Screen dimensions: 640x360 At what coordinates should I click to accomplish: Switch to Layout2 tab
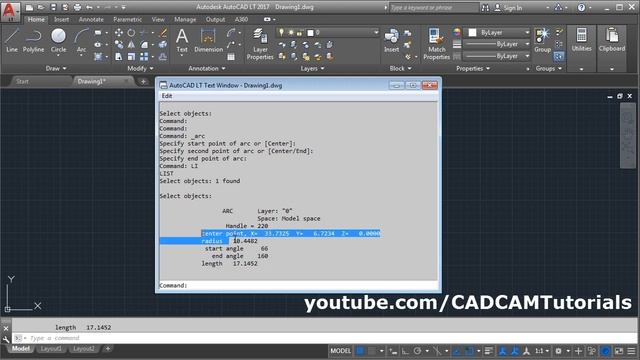pos(84,349)
